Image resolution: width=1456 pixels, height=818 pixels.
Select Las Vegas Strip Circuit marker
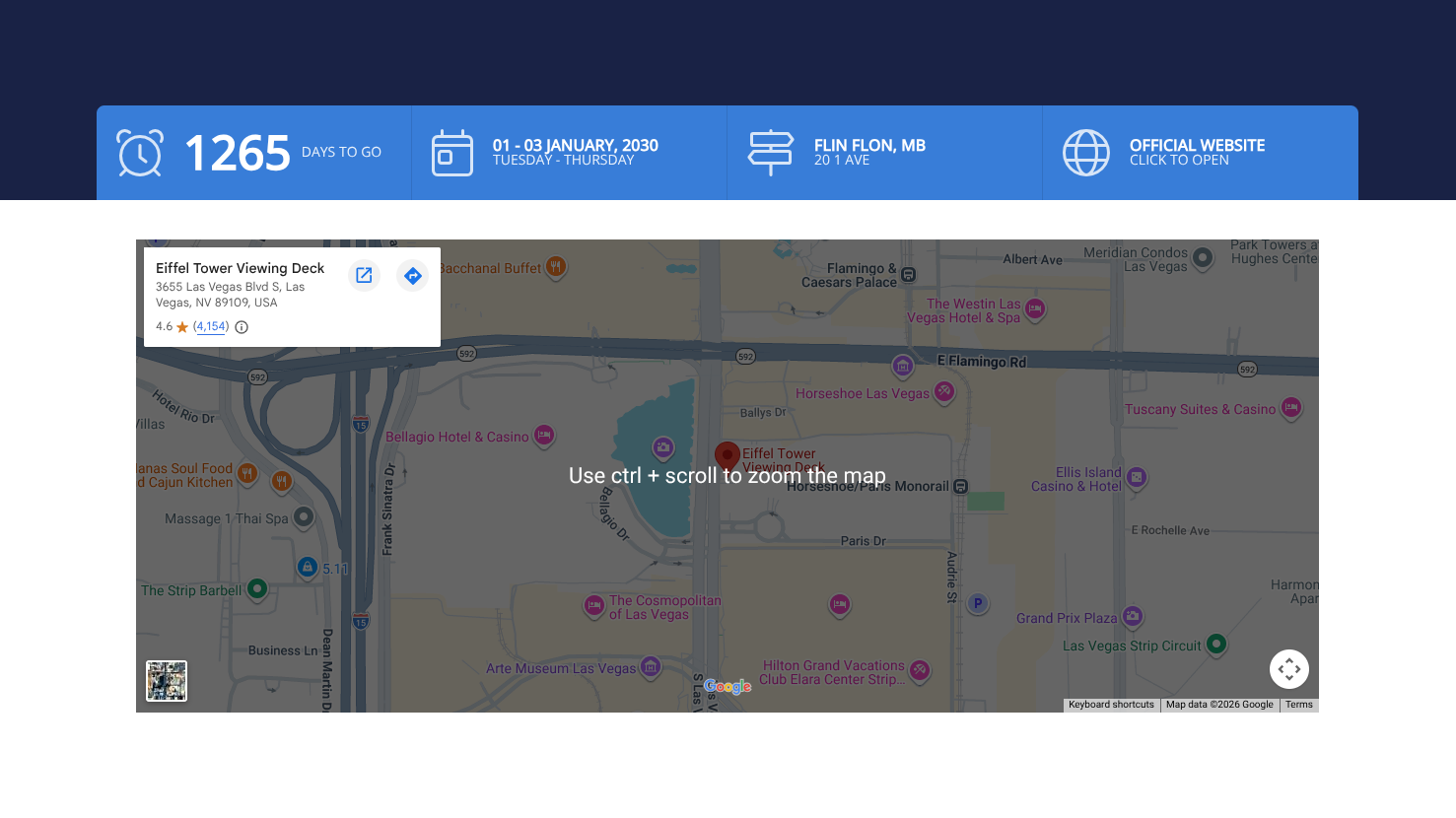[1216, 645]
